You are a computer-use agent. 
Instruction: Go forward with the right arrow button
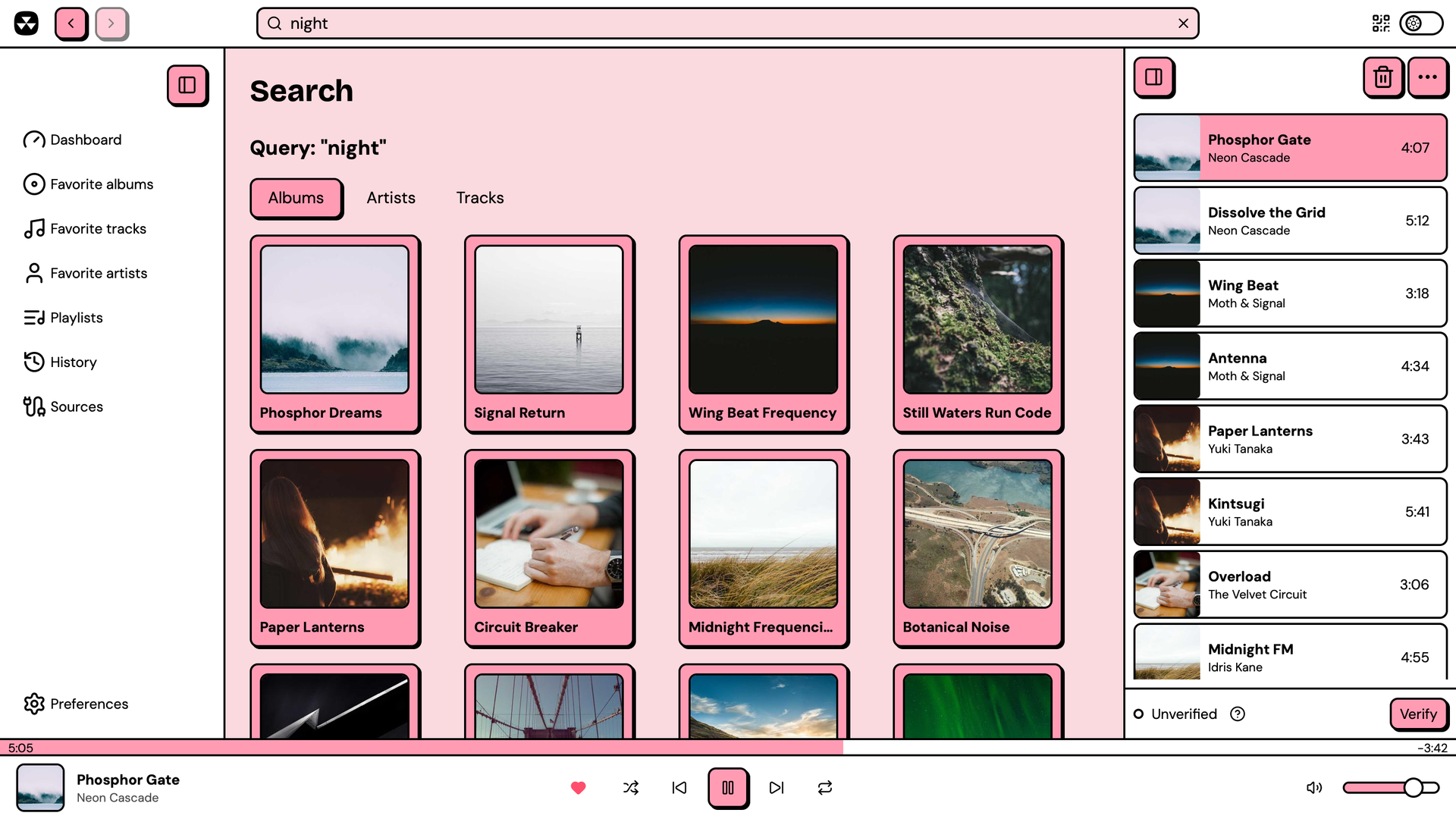pos(111,24)
